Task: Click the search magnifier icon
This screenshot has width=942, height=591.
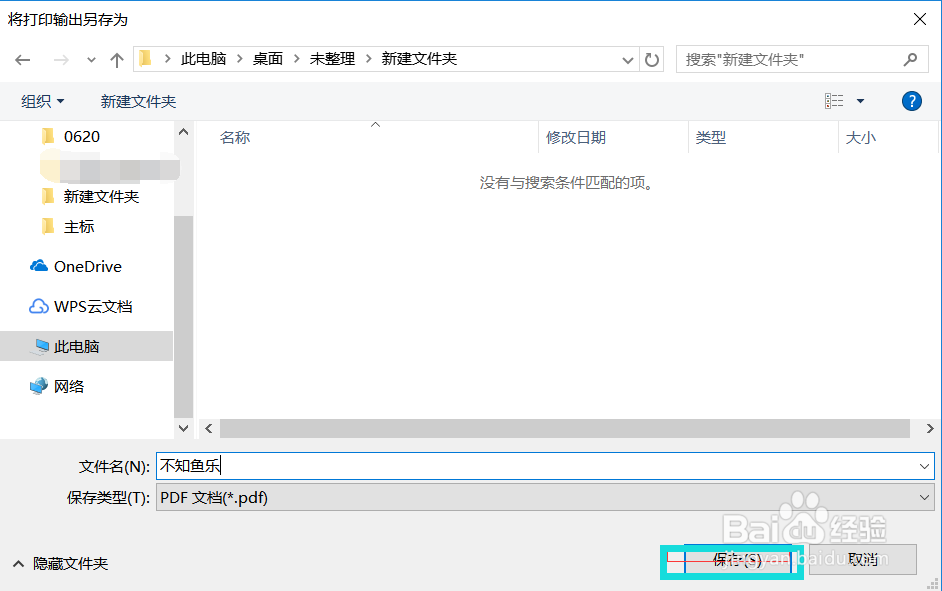Action: click(x=911, y=59)
